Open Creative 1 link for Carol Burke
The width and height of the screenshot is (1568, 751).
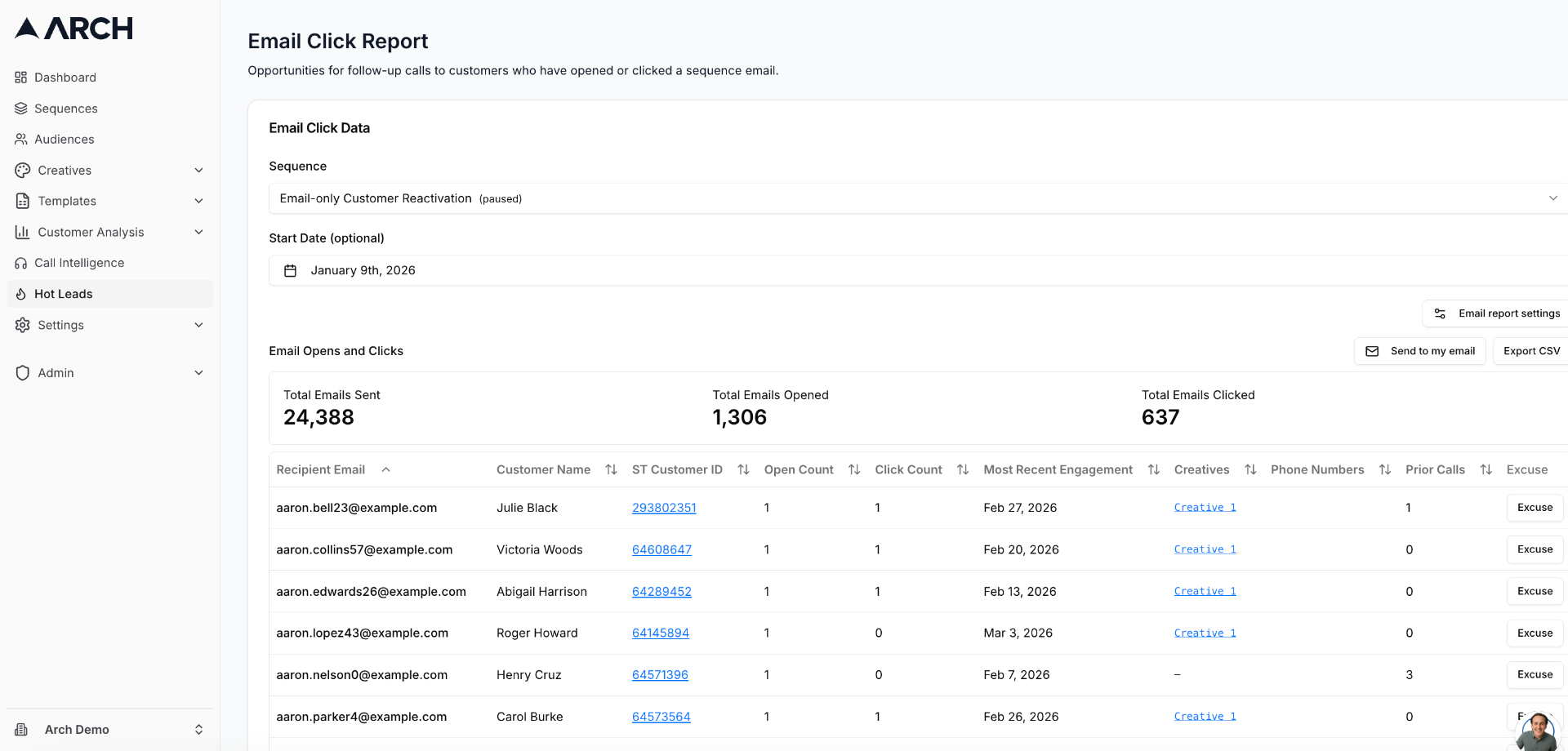pyautogui.click(x=1205, y=717)
